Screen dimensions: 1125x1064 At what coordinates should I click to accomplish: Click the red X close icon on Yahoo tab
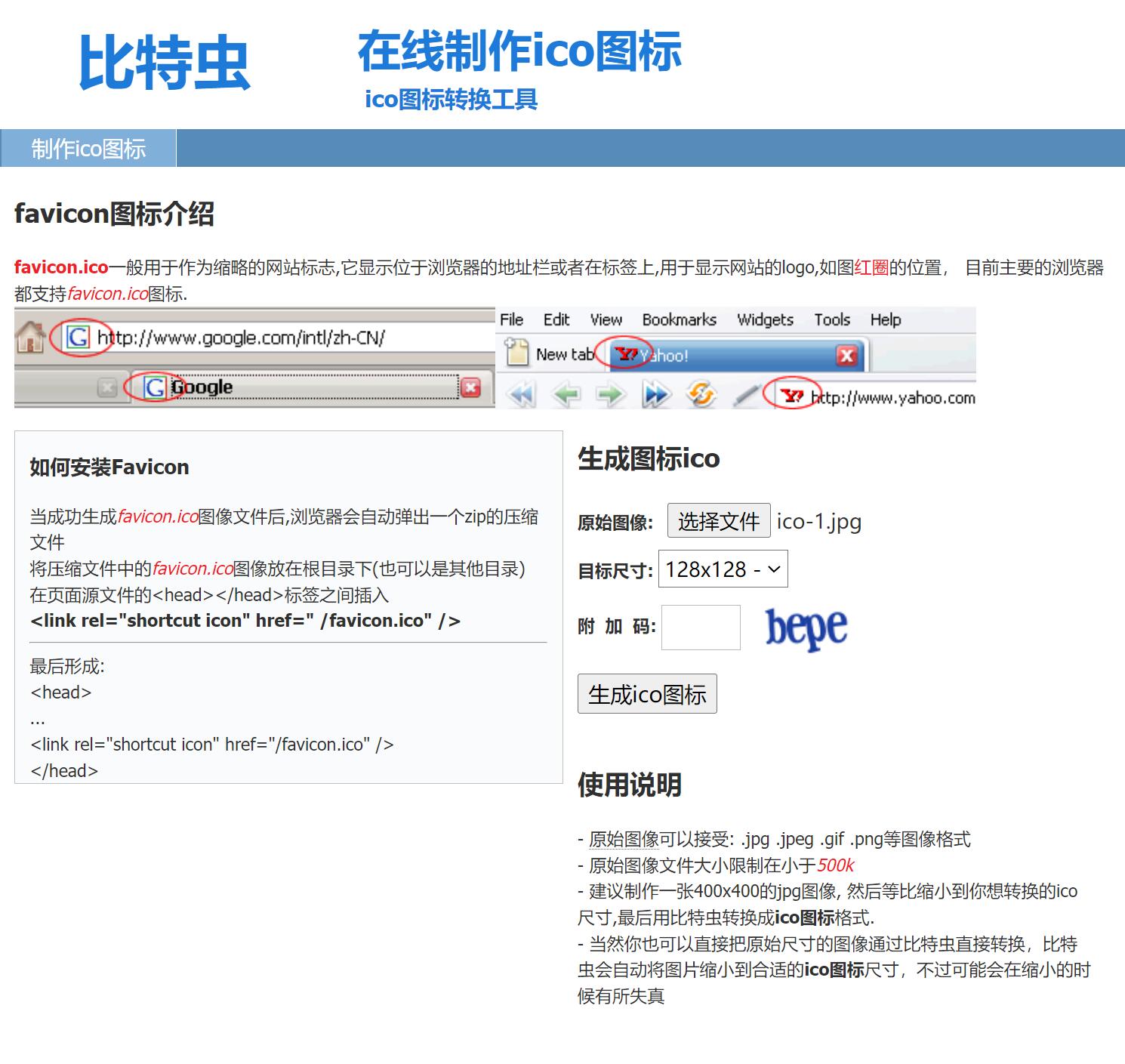(x=846, y=355)
